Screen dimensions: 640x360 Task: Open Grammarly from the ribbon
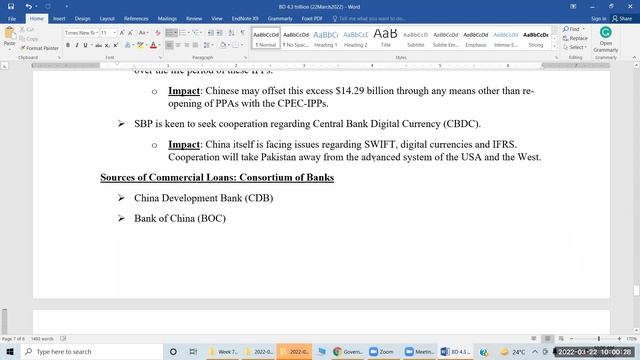(606, 39)
